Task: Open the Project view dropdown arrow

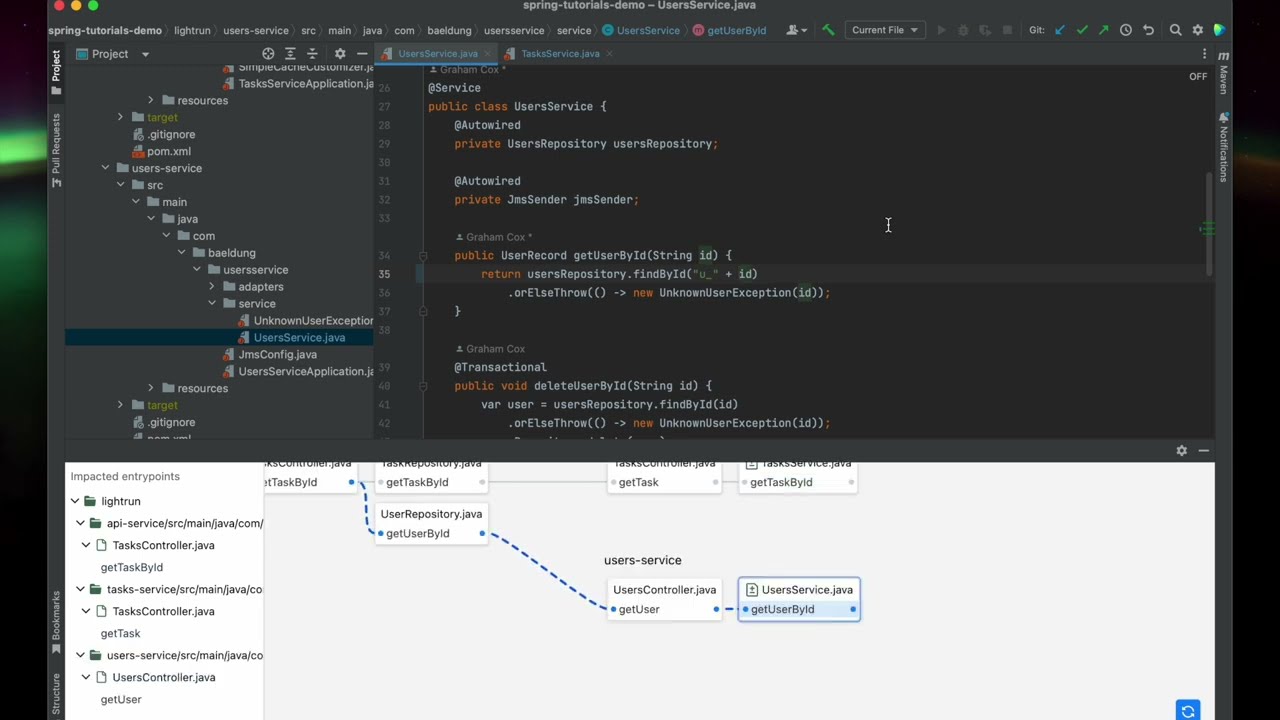Action: click(144, 54)
